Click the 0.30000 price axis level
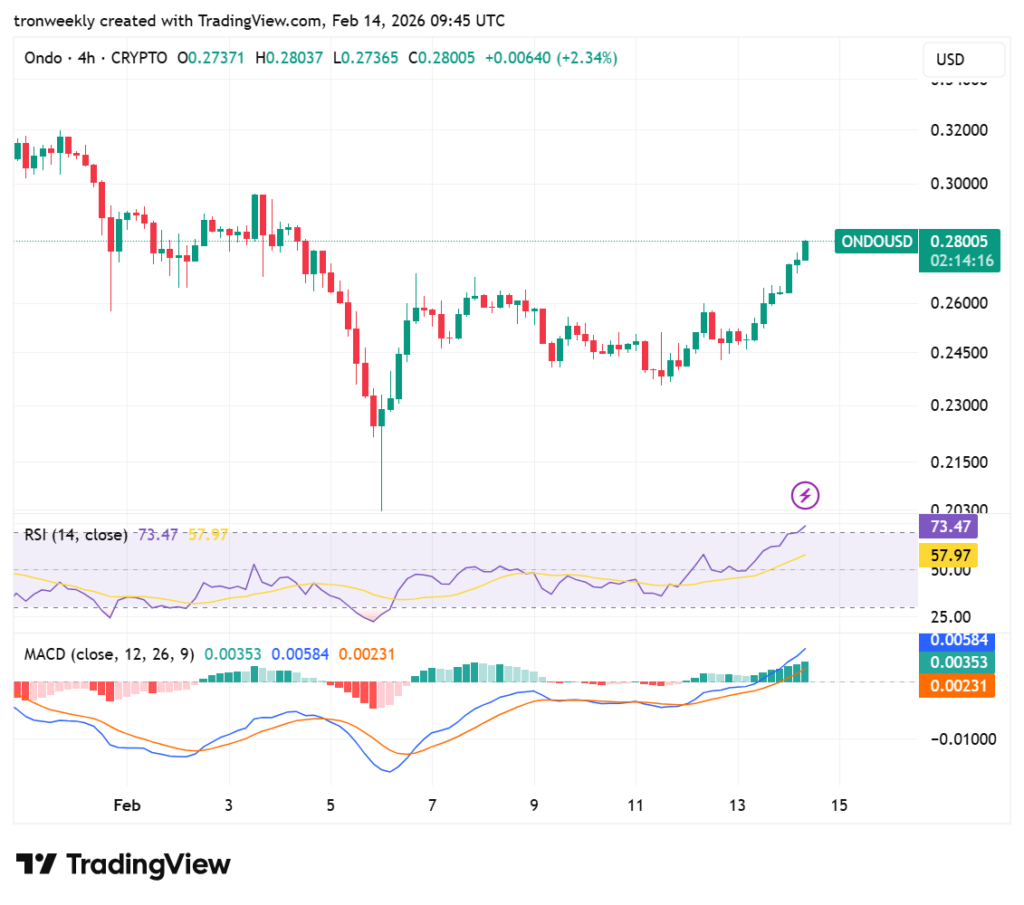 (959, 183)
